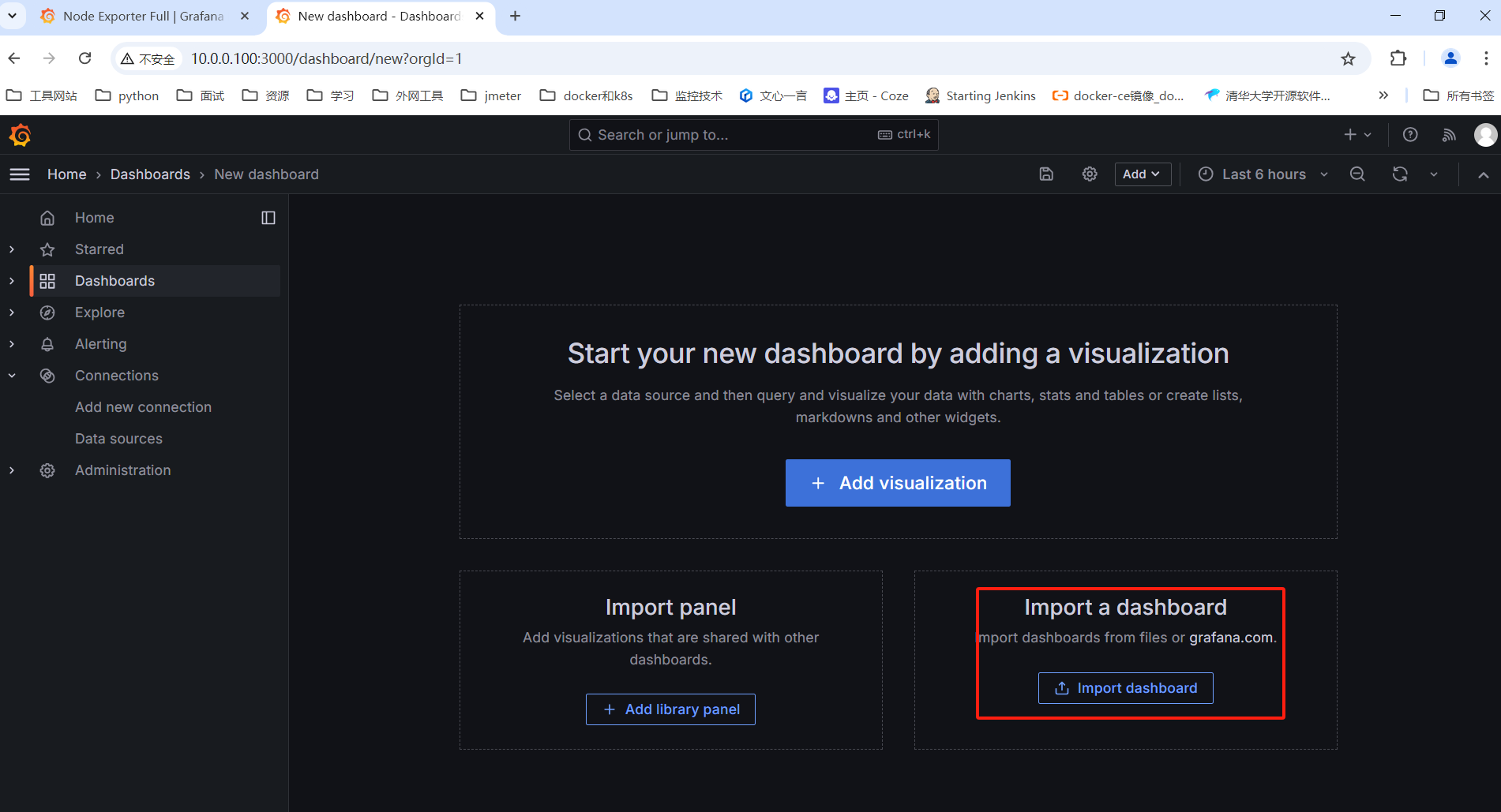
Task: Collapse the top toolbar with chevron
Action: pos(1484,174)
